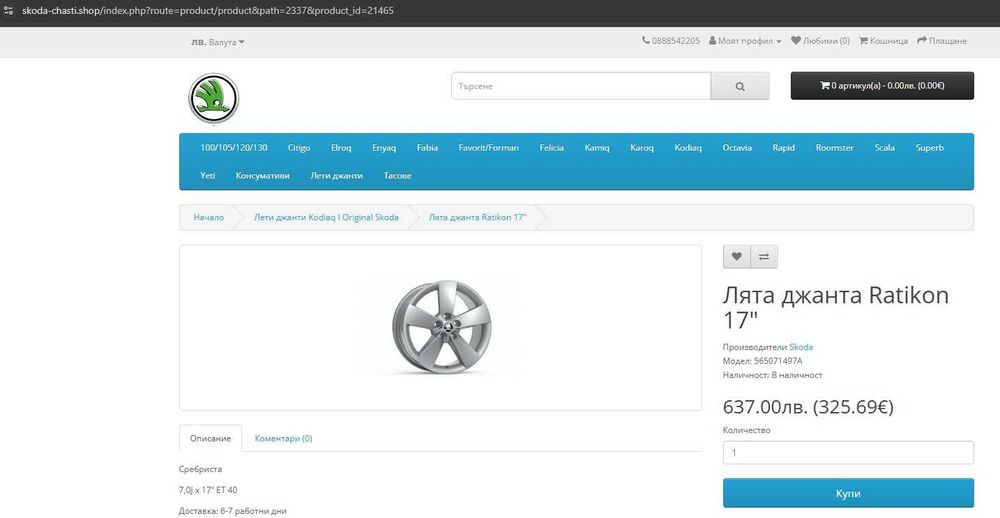Screen dimensions: 1000x518
Task: Open the Felicia menu category
Action: [x=552, y=147]
